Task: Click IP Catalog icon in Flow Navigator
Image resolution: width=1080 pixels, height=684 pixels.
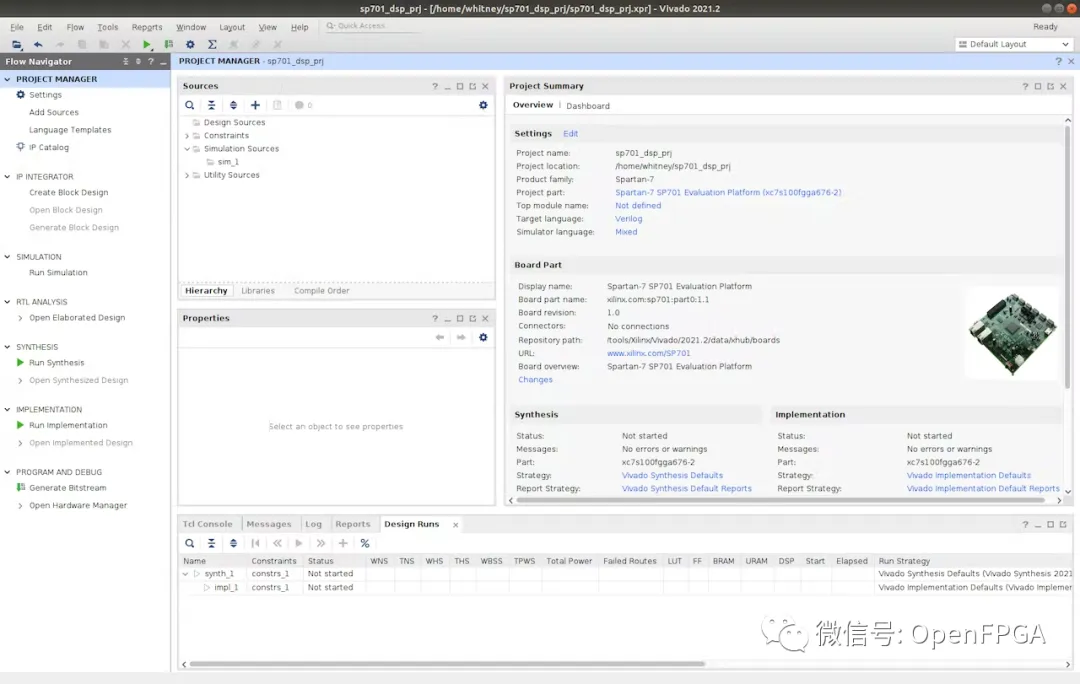Action: (x=21, y=147)
